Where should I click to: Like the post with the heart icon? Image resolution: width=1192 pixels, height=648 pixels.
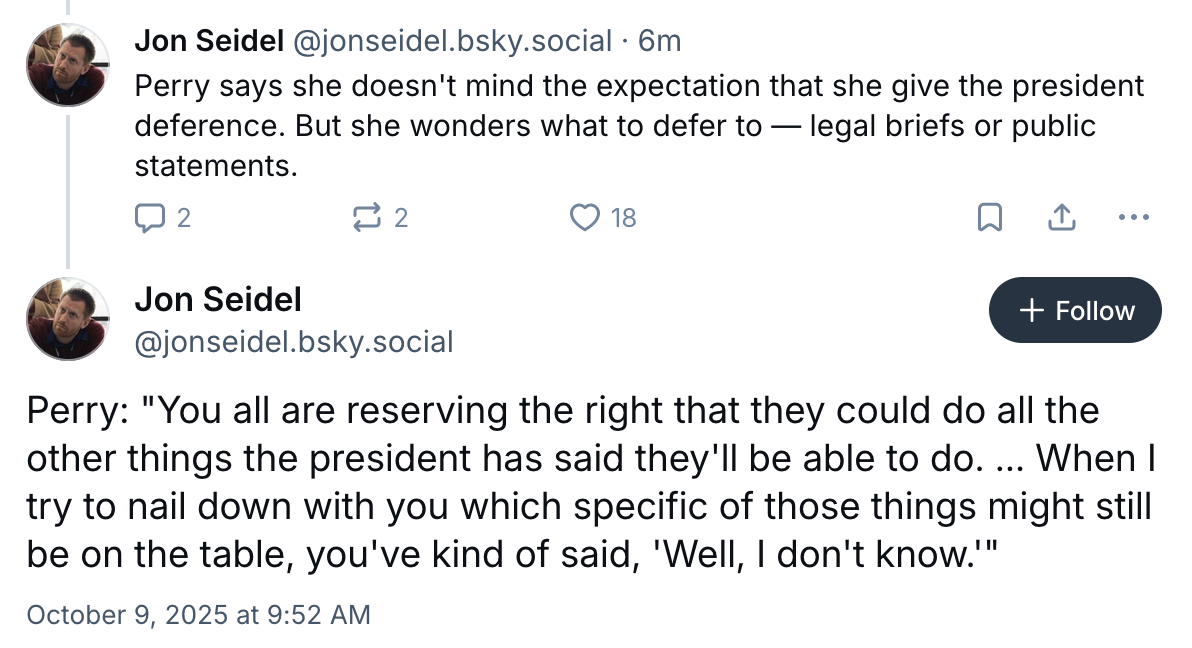click(x=584, y=217)
